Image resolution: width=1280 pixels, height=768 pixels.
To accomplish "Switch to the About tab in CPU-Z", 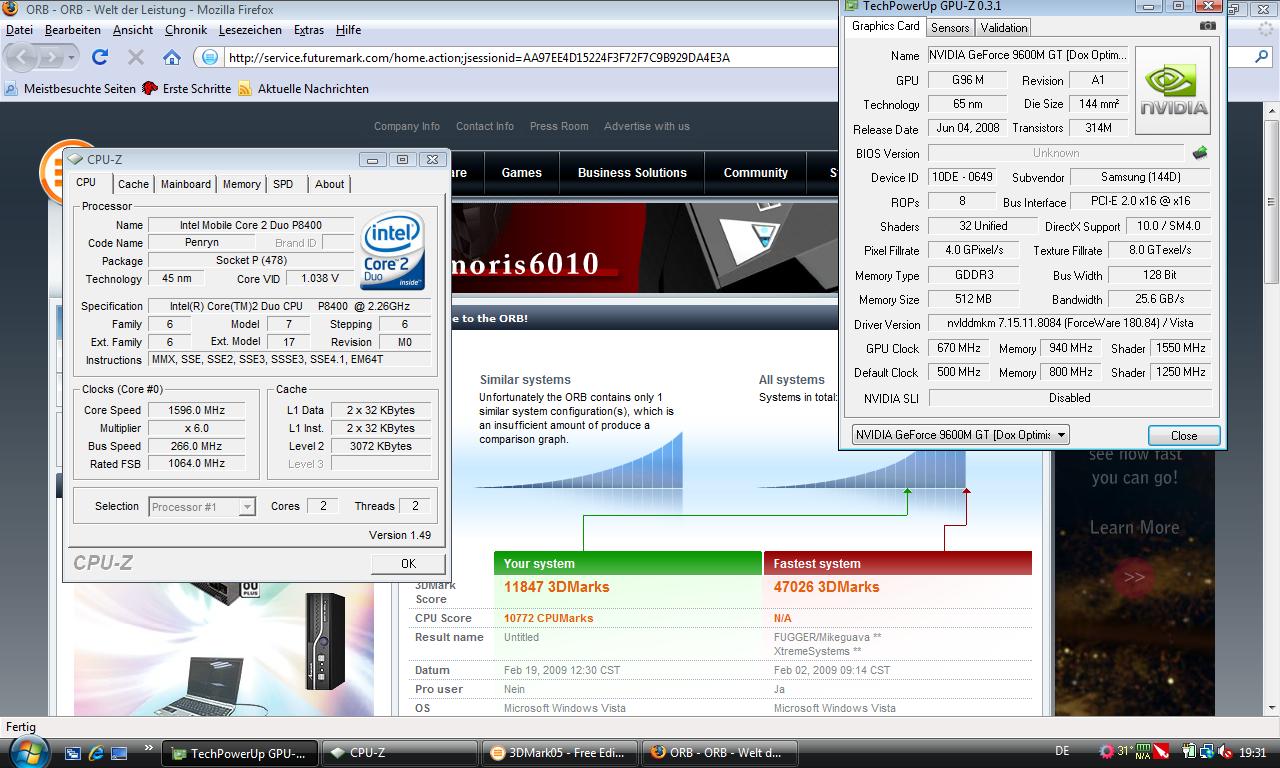I will [329, 184].
